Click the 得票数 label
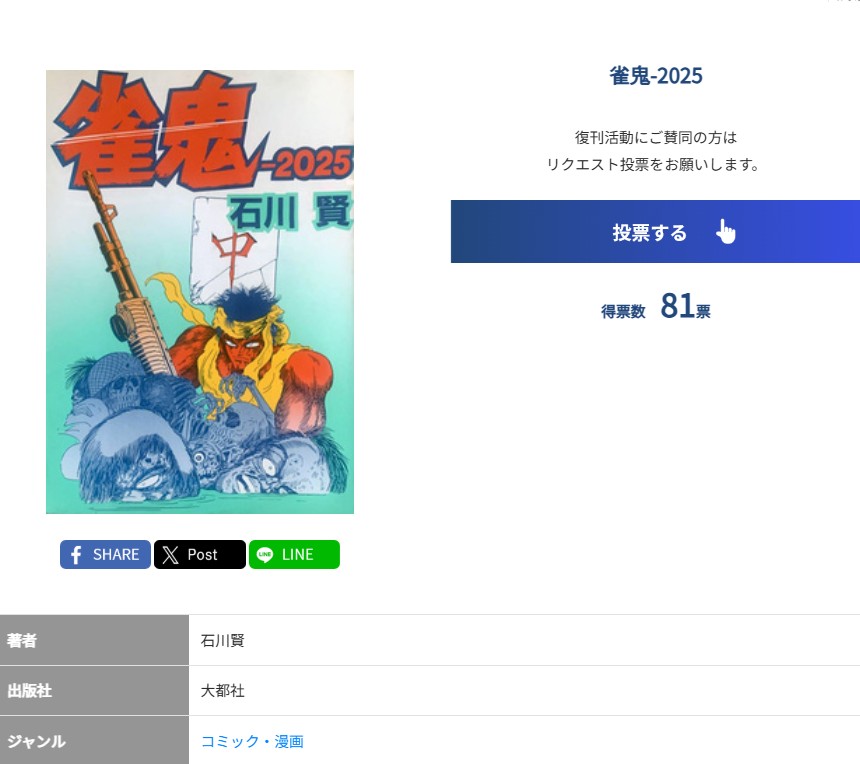Viewport: 860px width, 764px height. pos(623,312)
